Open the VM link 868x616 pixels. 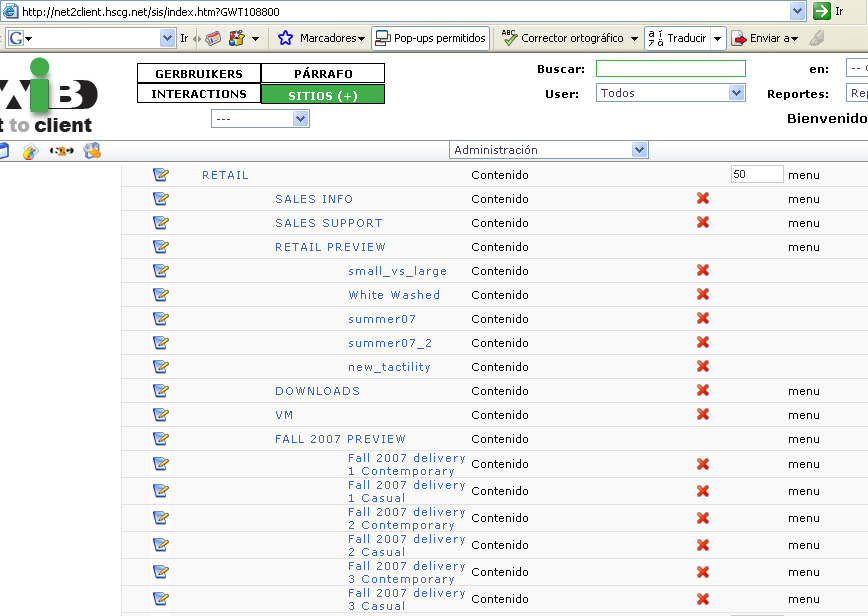click(x=284, y=415)
